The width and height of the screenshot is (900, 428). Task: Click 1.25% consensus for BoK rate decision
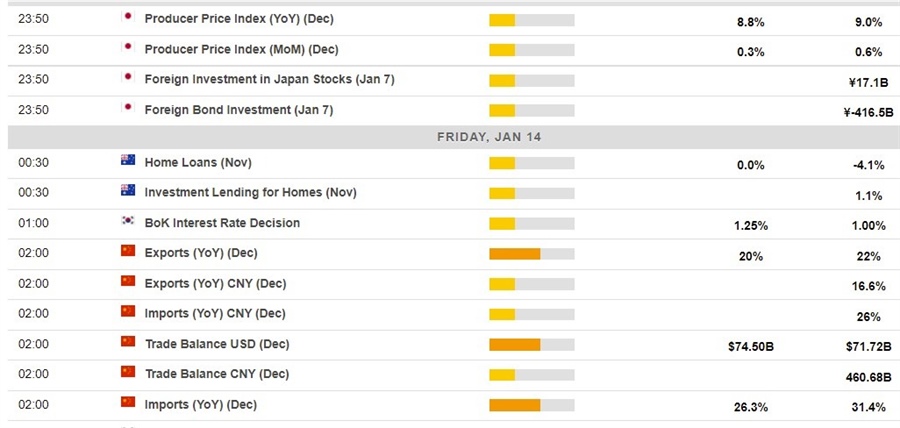(x=750, y=225)
